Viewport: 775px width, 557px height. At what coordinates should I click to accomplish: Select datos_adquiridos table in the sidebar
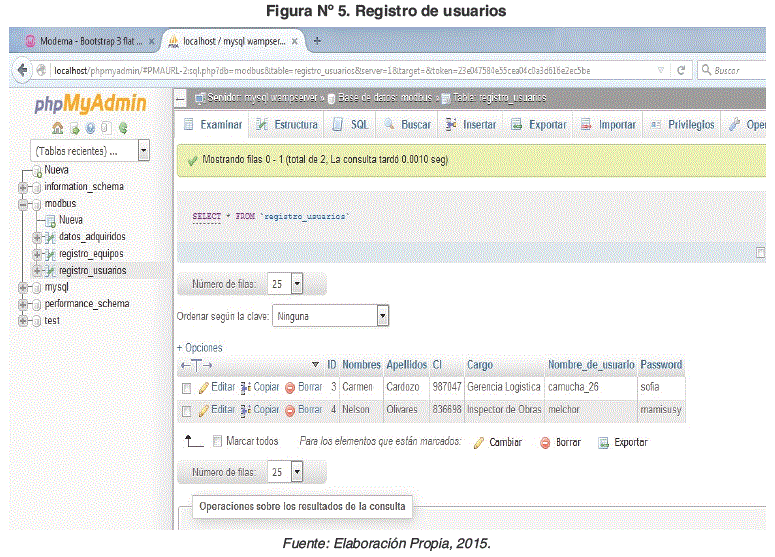[92, 237]
